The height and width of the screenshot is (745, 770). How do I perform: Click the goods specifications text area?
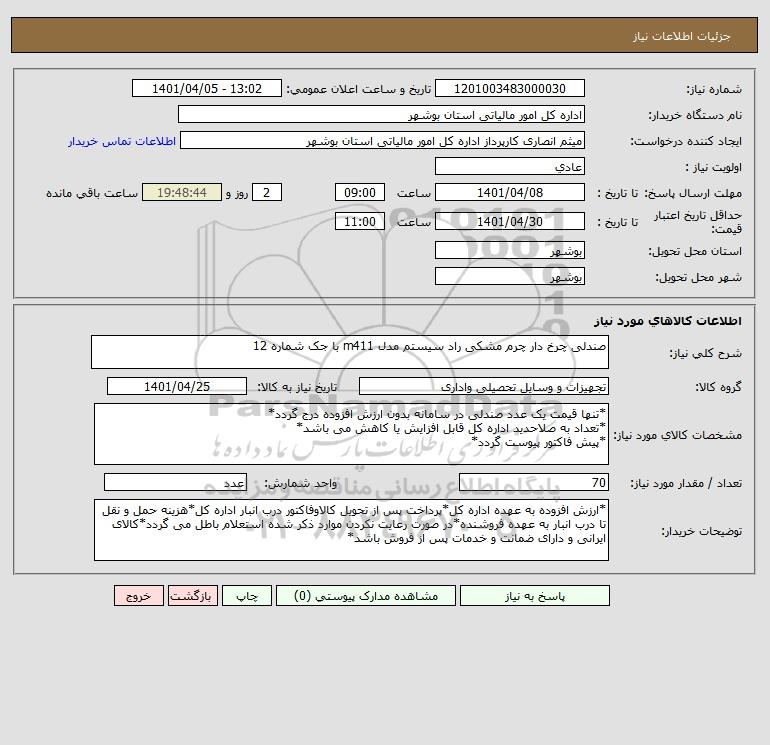click(351, 434)
